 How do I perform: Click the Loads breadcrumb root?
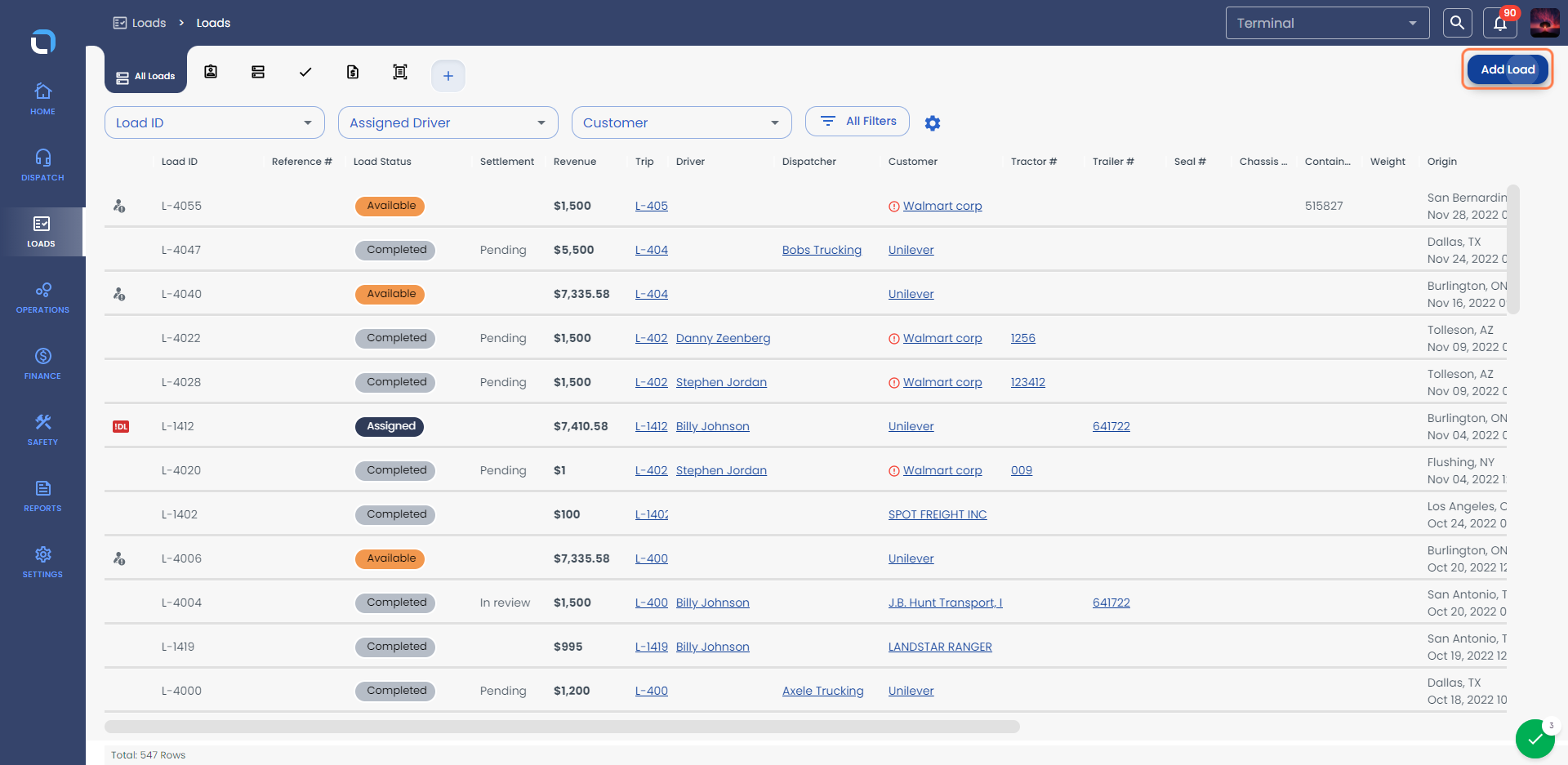[x=140, y=23]
